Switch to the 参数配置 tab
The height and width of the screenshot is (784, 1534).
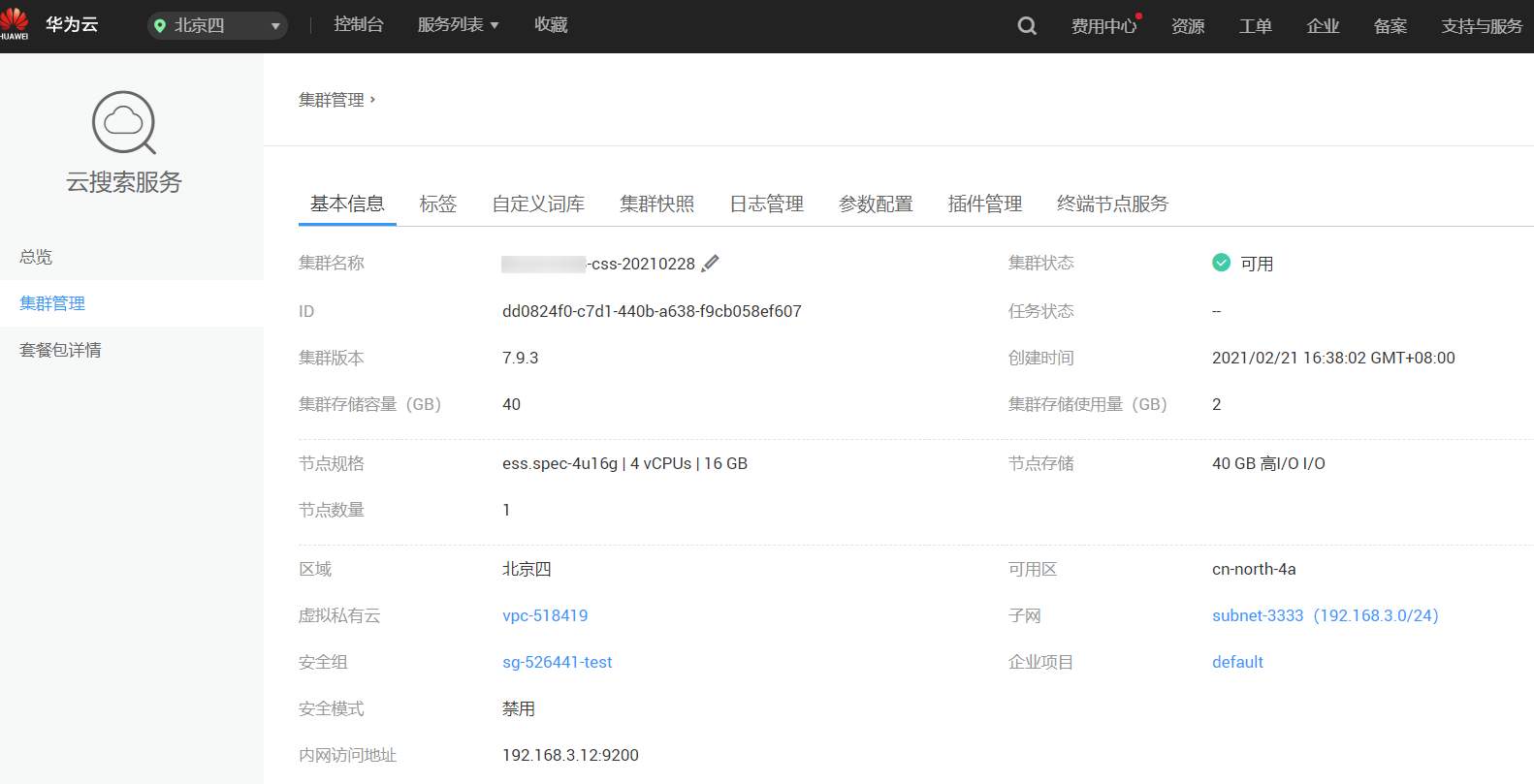[x=876, y=204]
